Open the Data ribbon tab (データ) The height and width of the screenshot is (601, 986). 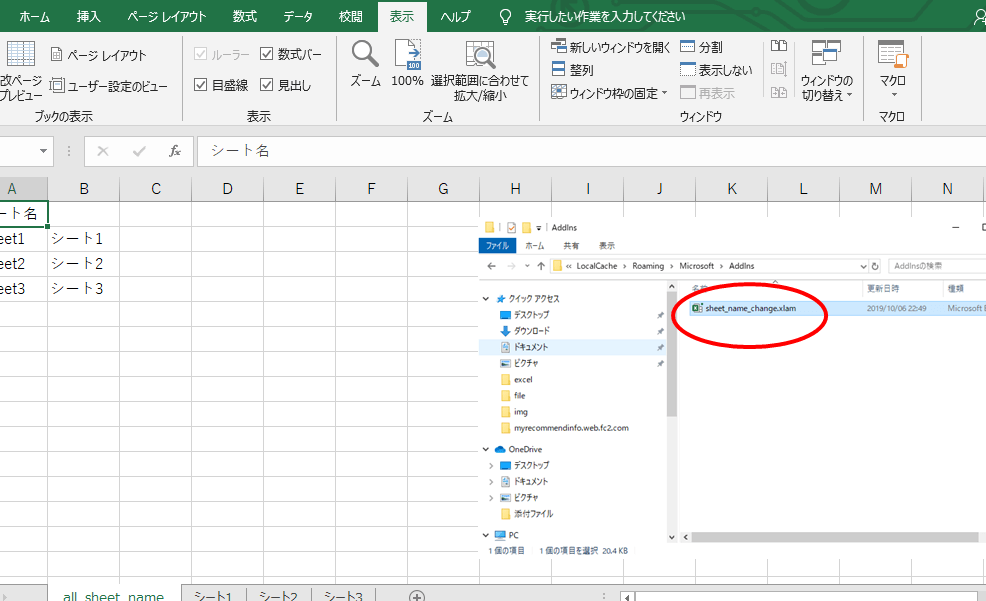(297, 17)
